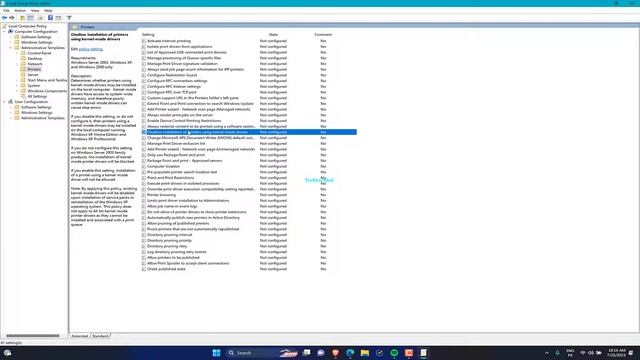
Task: Select All Settings node in tree
Action: [37, 96]
